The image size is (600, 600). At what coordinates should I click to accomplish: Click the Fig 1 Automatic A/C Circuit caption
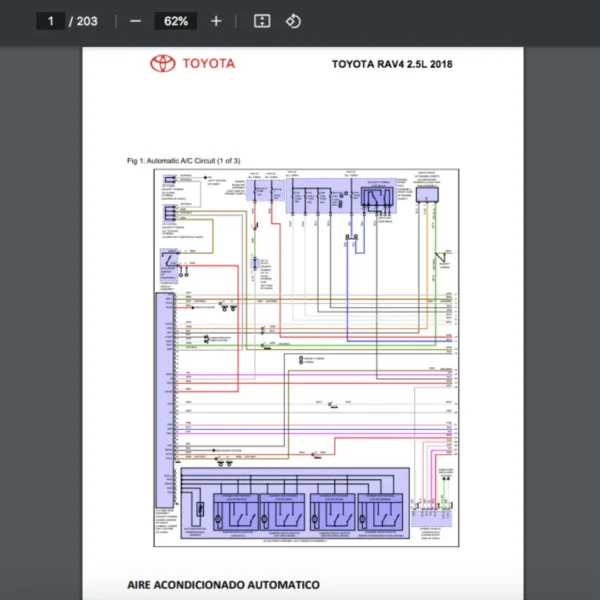point(183,160)
